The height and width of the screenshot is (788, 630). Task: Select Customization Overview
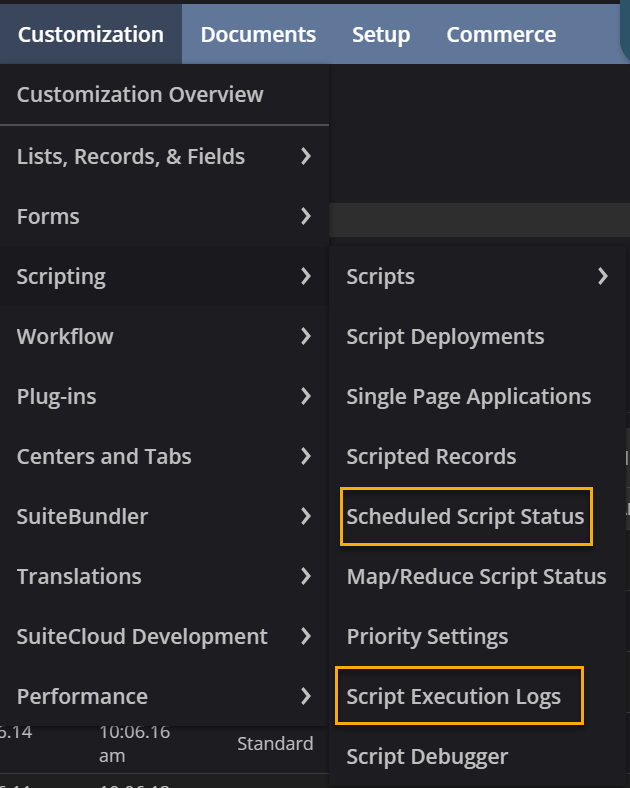tap(140, 94)
